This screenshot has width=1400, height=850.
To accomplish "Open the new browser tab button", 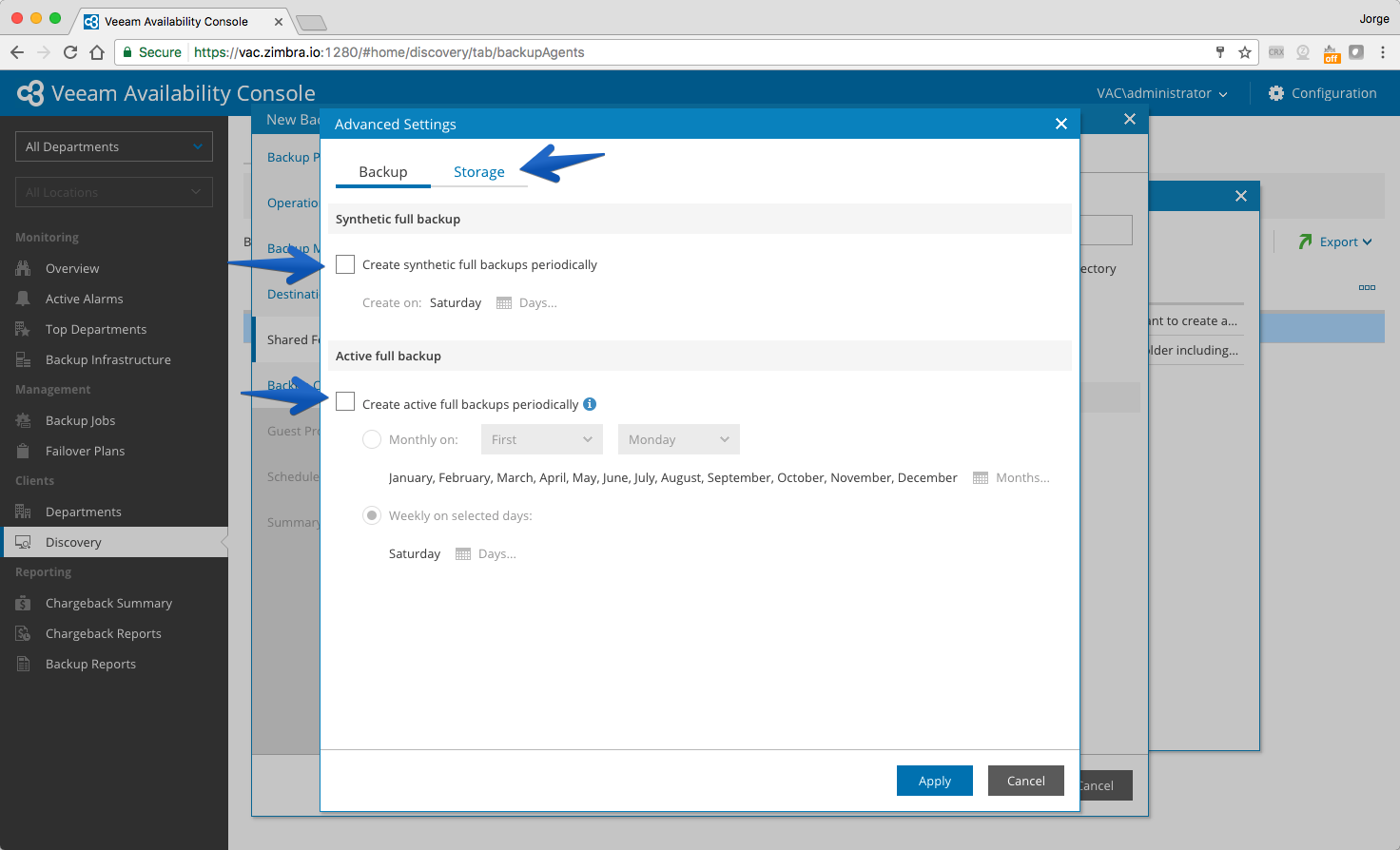I will 311,22.
